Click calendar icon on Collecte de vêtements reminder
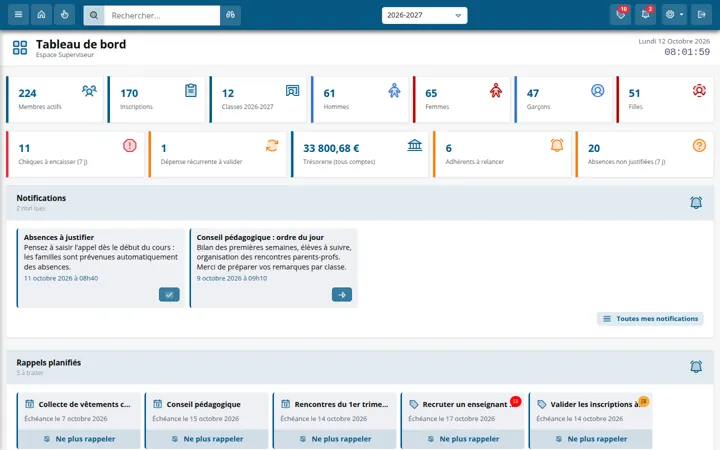 29,404
